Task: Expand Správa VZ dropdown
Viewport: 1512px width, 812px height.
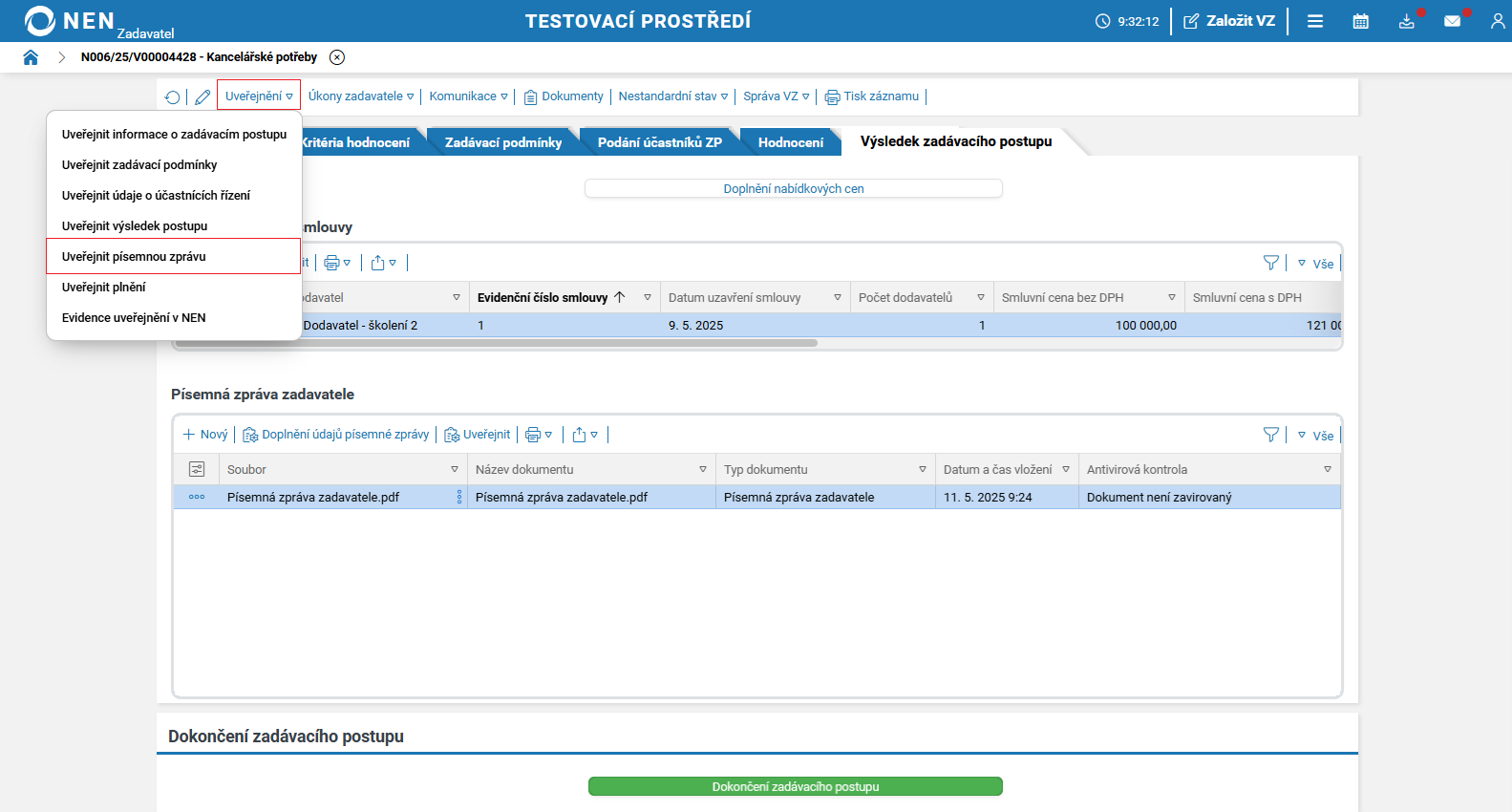Action: pos(777,96)
